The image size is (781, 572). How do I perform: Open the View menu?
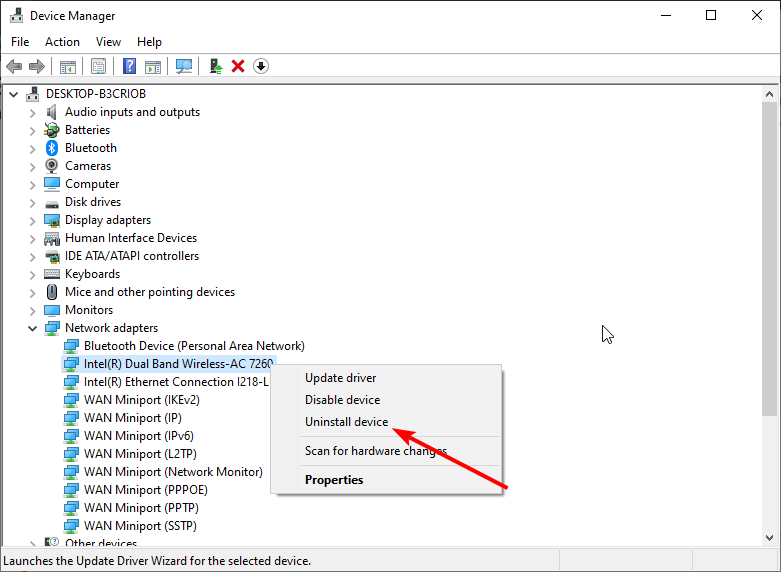(108, 42)
